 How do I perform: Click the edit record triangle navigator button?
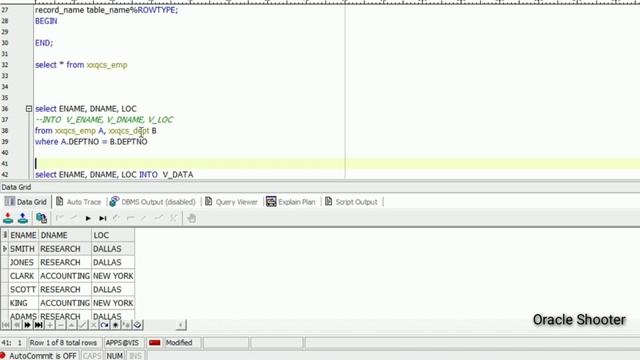(x=71, y=325)
